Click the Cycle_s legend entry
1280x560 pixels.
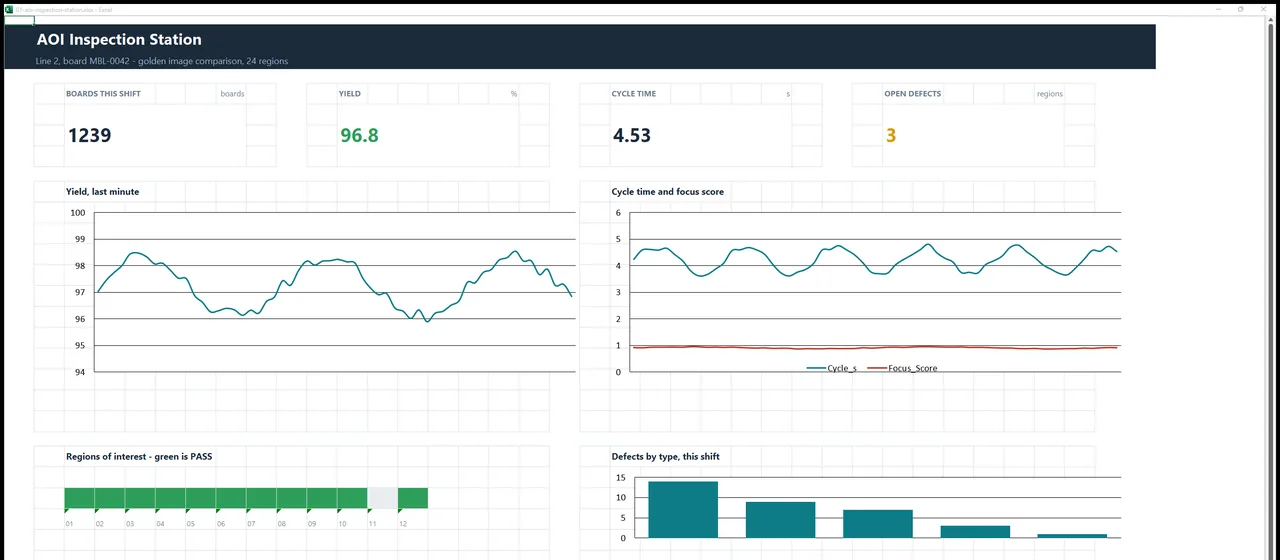(x=832, y=368)
